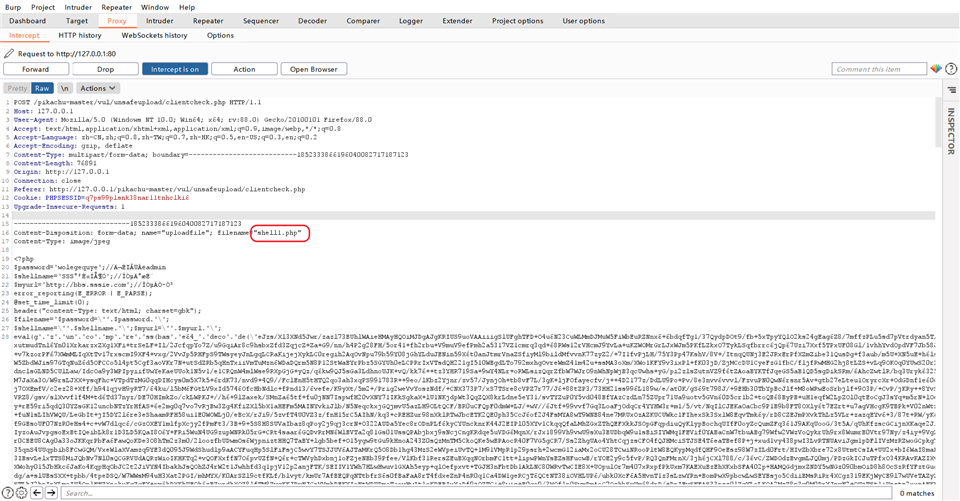The image size is (960, 501).
Task: Open the HTTP history sub-tab
Action: (x=80, y=36)
